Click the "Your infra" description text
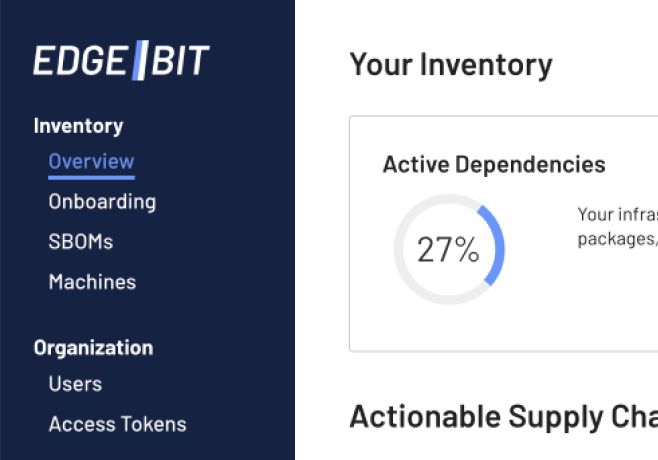Viewport: 658px width, 460px height. (616, 214)
